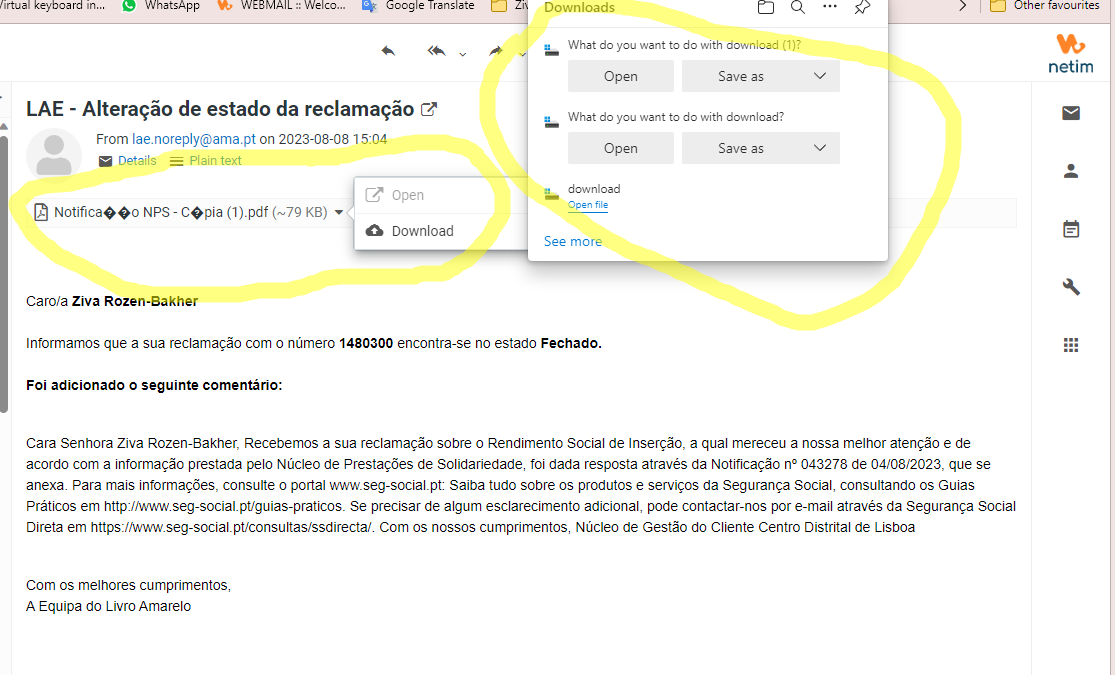The height and width of the screenshot is (675, 1115).
Task: Click the Reply all icon
Action: pyautogui.click(x=437, y=51)
